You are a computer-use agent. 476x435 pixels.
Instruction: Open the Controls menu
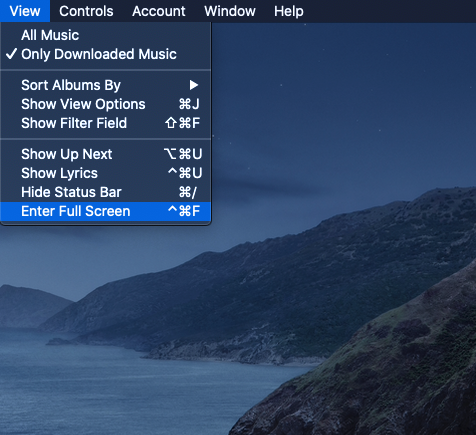pos(86,11)
